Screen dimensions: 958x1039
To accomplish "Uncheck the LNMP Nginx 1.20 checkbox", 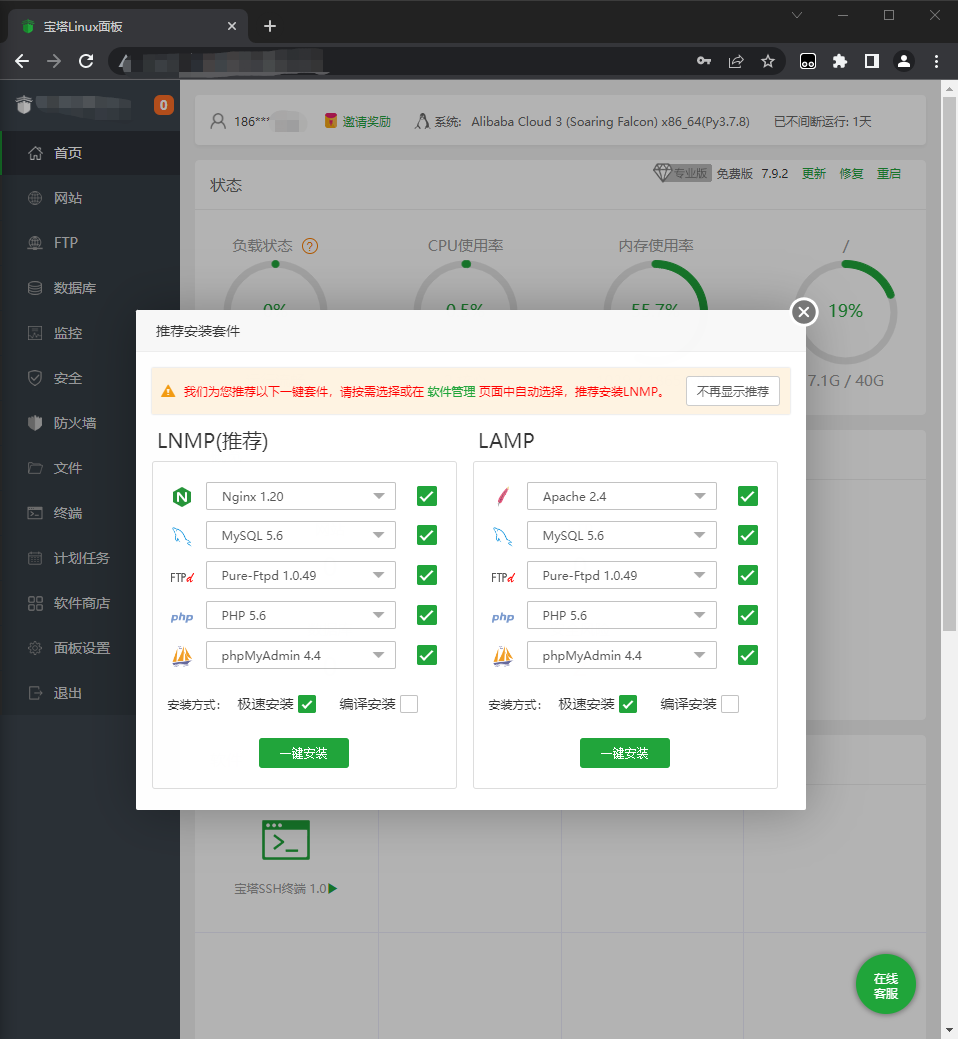I will pyautogui.click(x=427, y=496).
